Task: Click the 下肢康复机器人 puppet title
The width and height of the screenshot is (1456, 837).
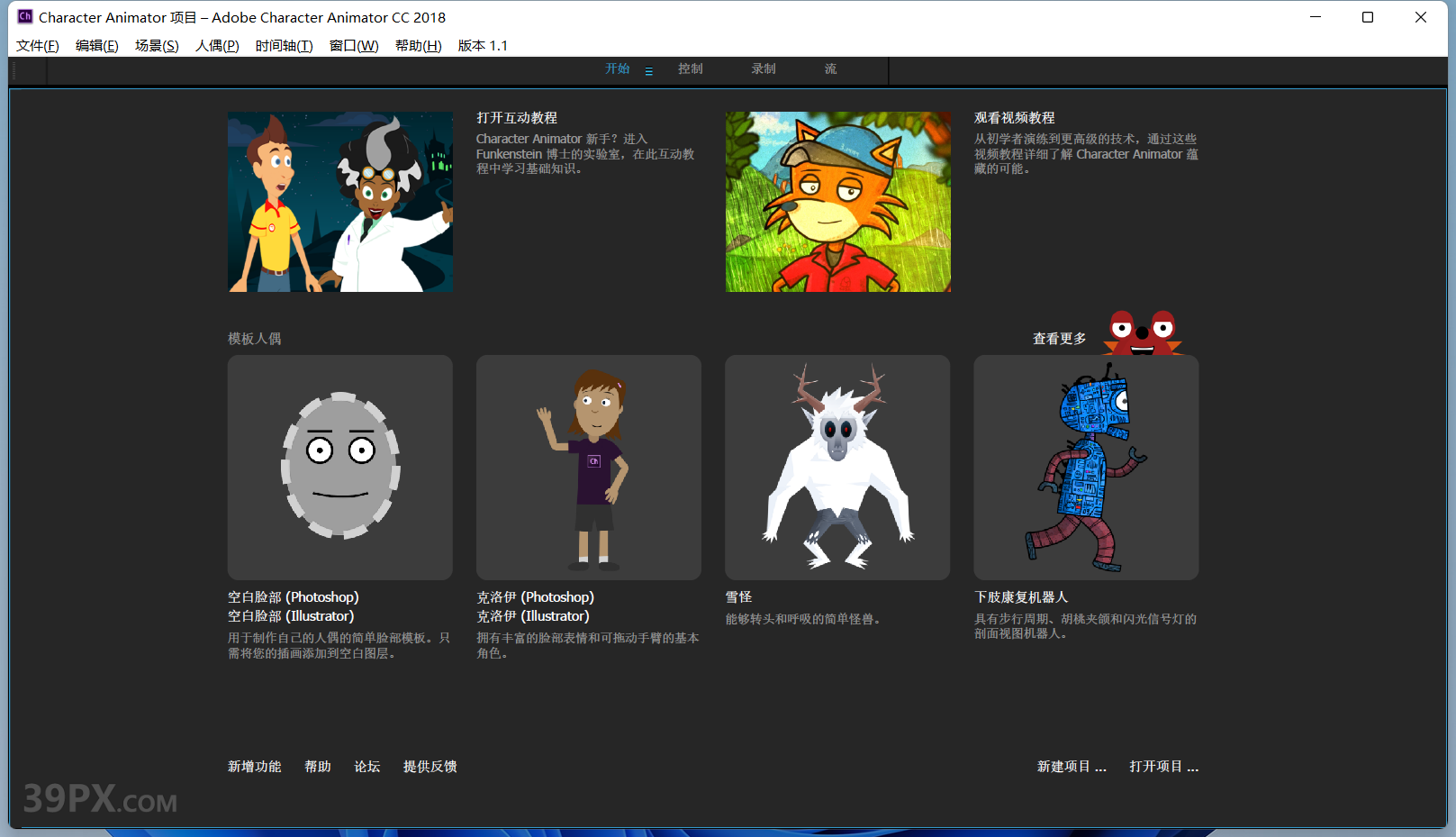Action: 1021,597
